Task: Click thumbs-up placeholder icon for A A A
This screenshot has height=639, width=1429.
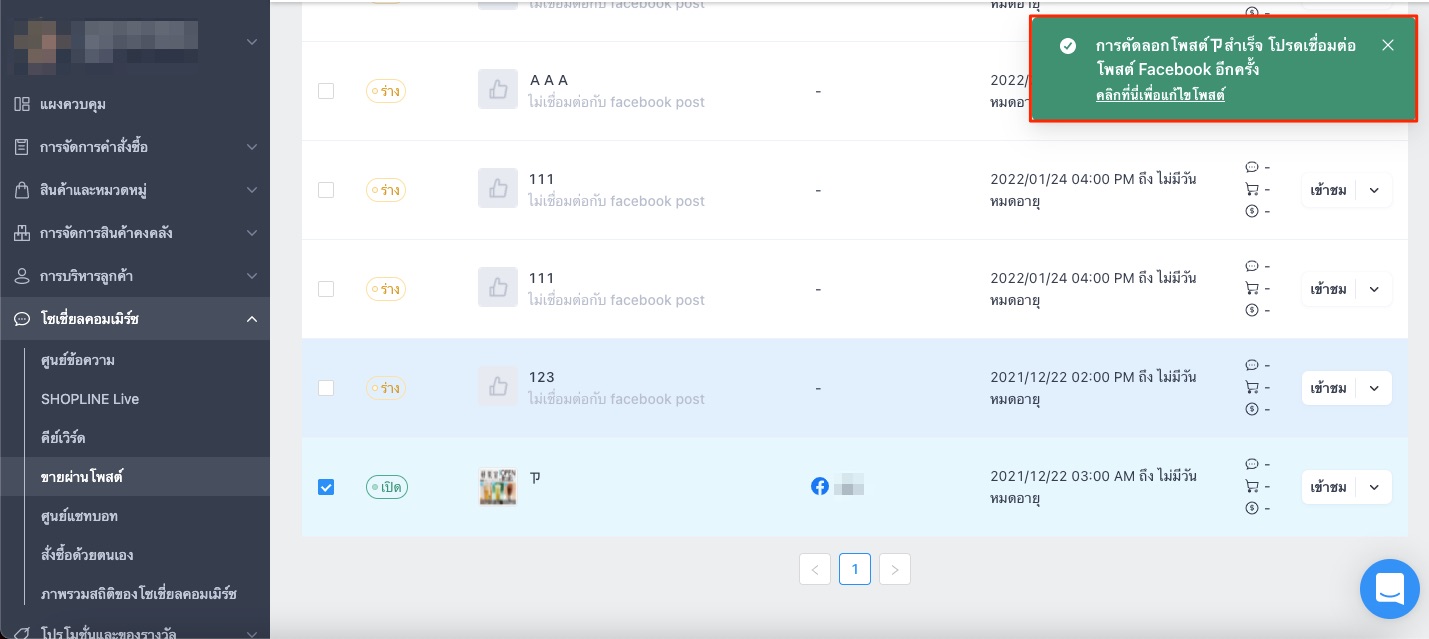Action: tap(498, 90)
